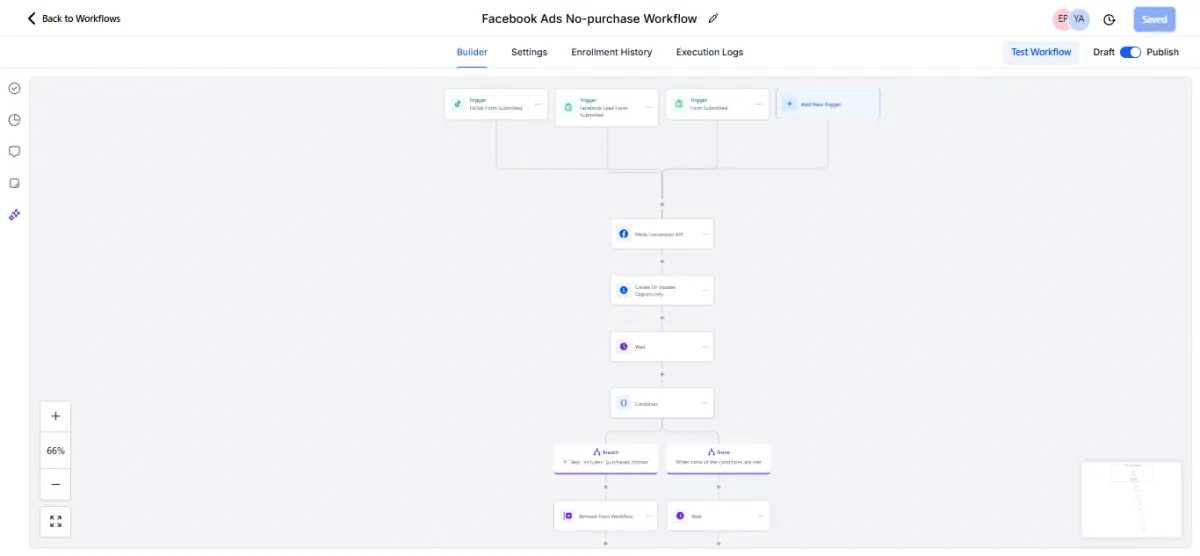This screenshot has height=556, width=1200.
Task: Click the fit-to-screen expand icon
Action: click(x=55, y=521)
